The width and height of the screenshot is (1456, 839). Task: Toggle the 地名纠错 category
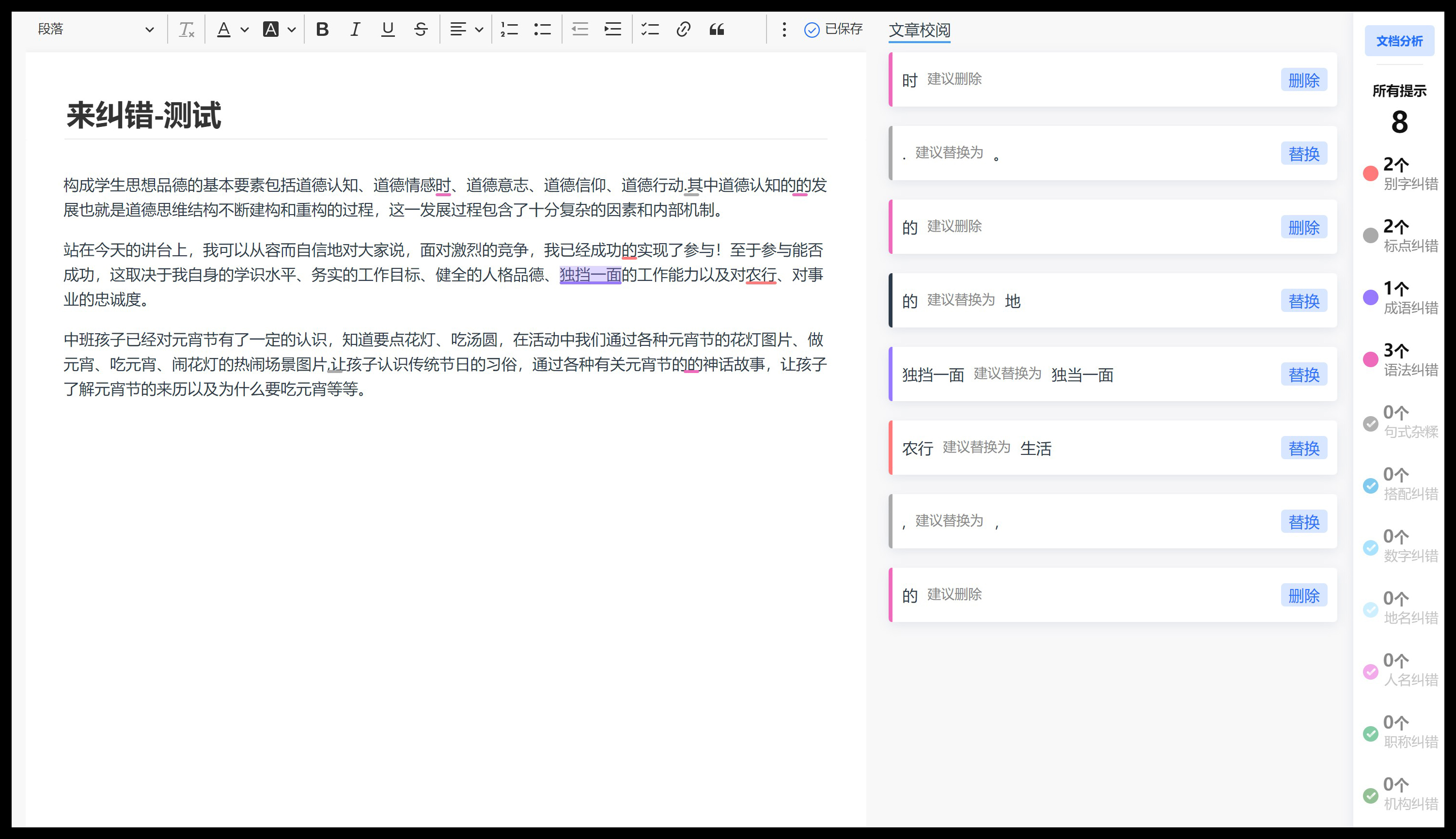pyautogui.click(x=1401, y=607)
